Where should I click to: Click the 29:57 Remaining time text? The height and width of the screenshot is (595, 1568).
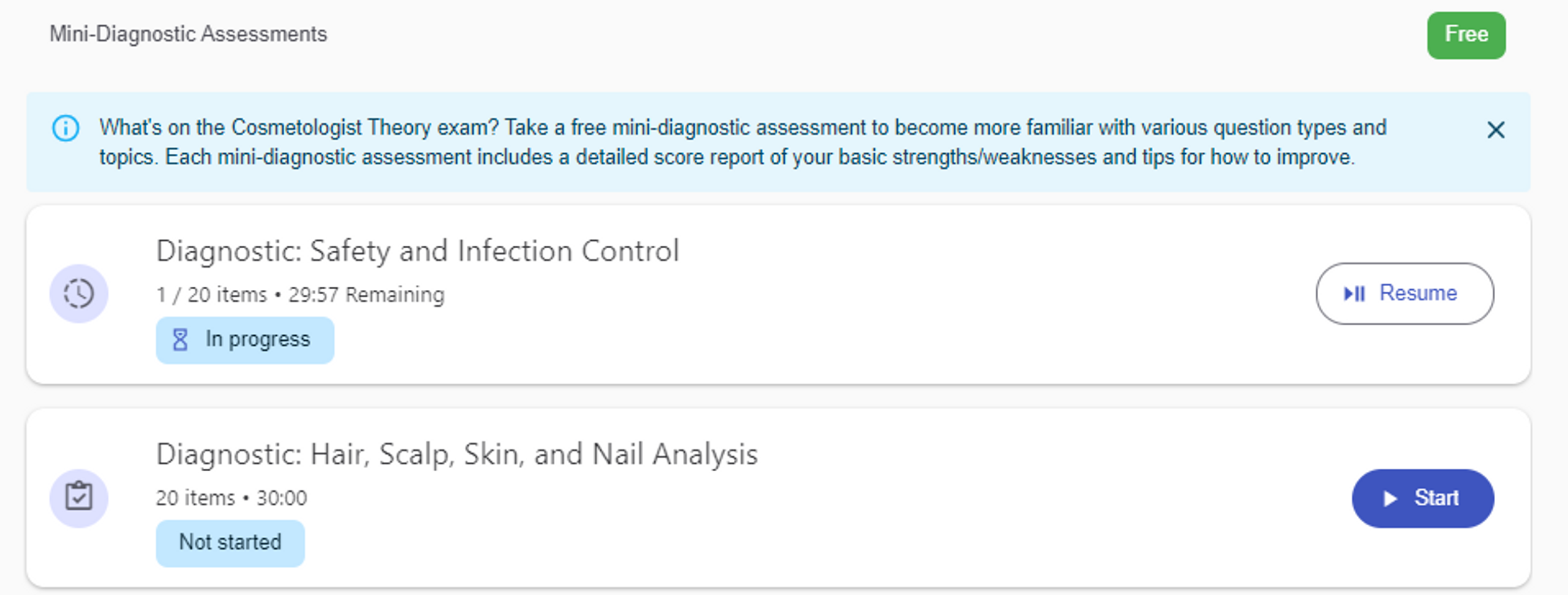pyautogui.click(x=366, y=295)
